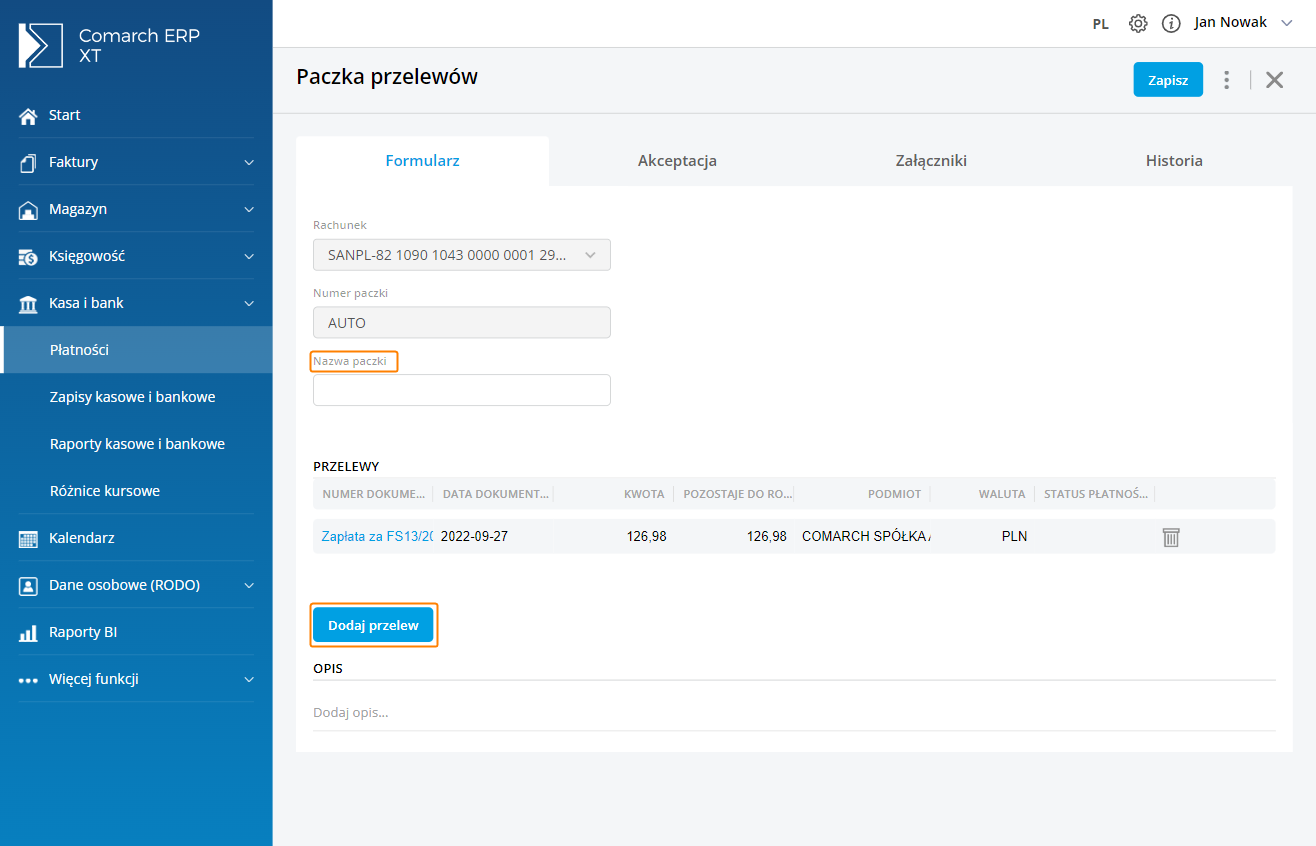This screenshot has height=846, width=1316.
Task: Open the Zapłata za FS13 link
Action: [x=377, y=537]
